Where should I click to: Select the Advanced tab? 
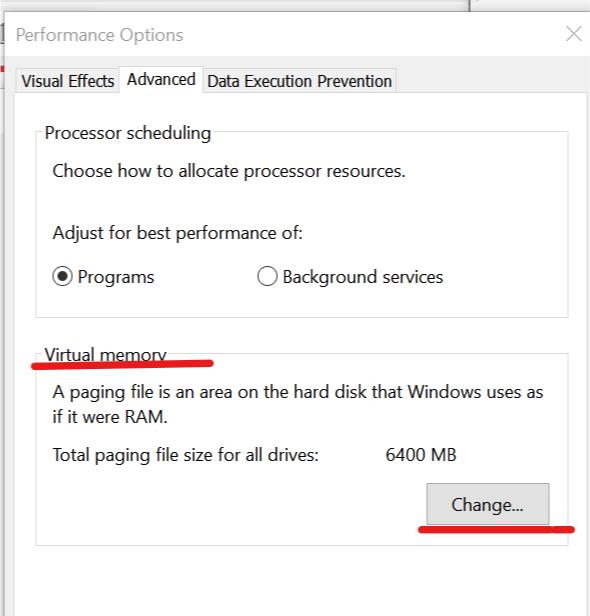[x=161, y=79]
